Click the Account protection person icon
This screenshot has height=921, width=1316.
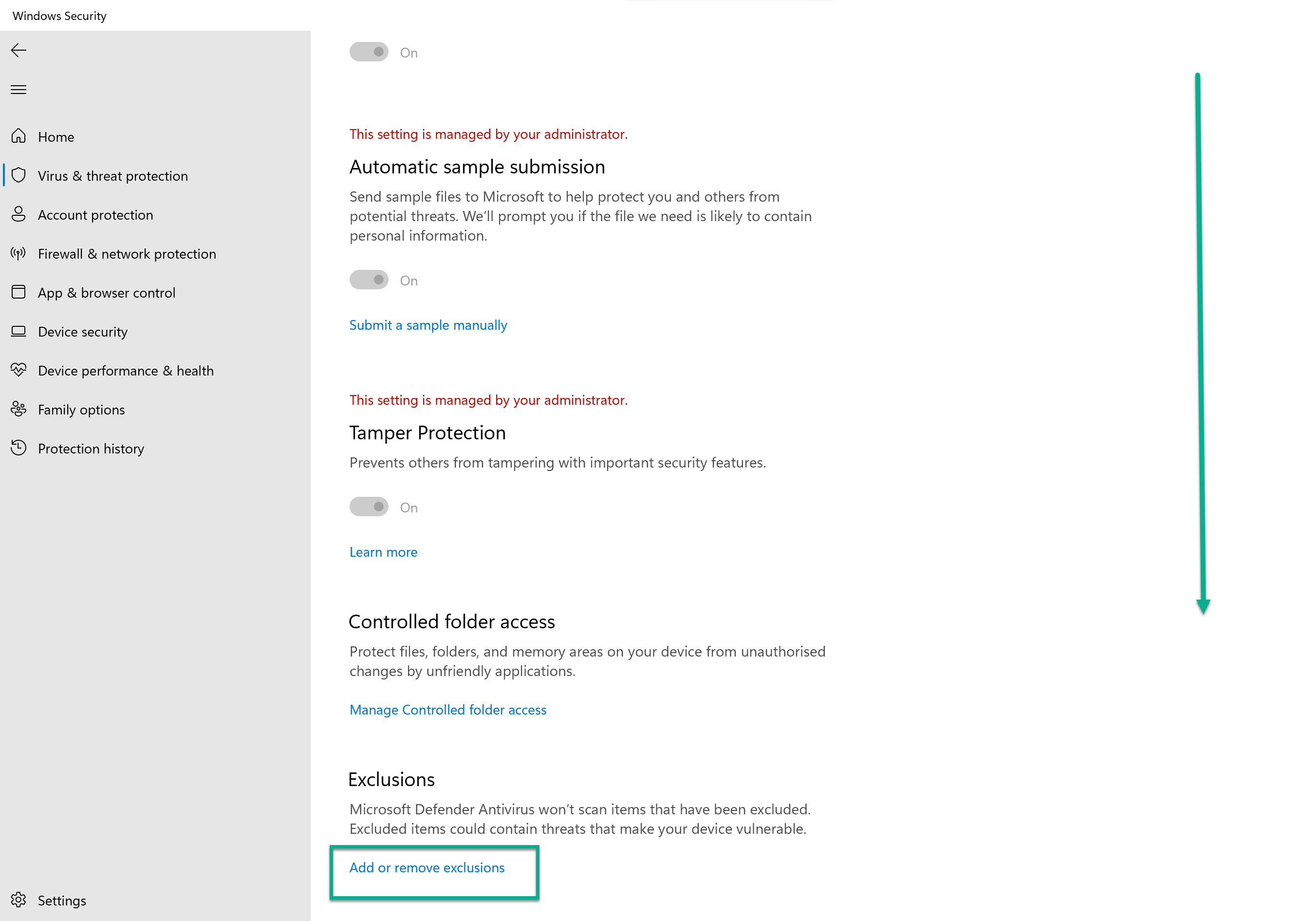[x=19, y=214]
